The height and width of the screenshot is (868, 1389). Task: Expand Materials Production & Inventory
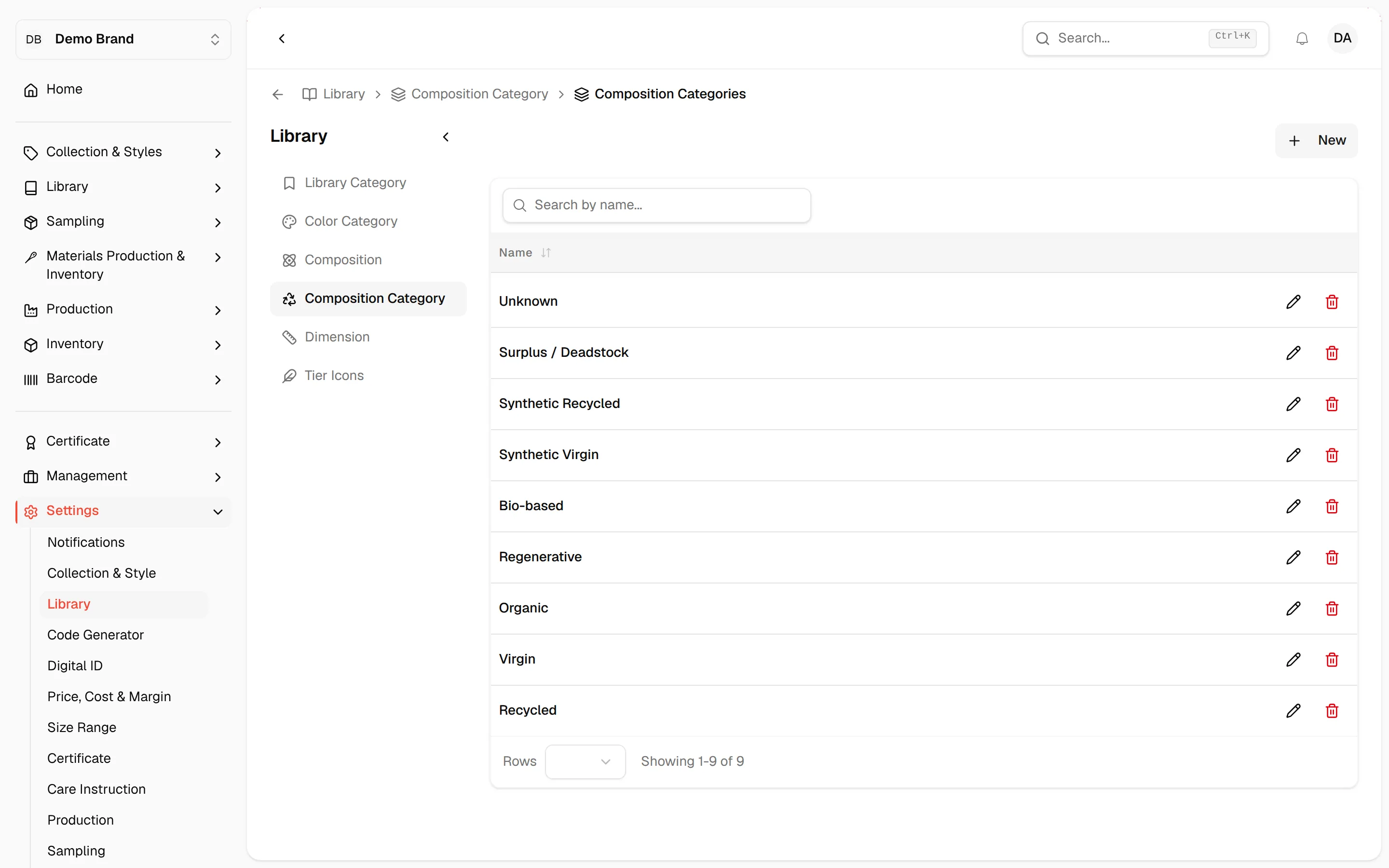pos(123,265)
